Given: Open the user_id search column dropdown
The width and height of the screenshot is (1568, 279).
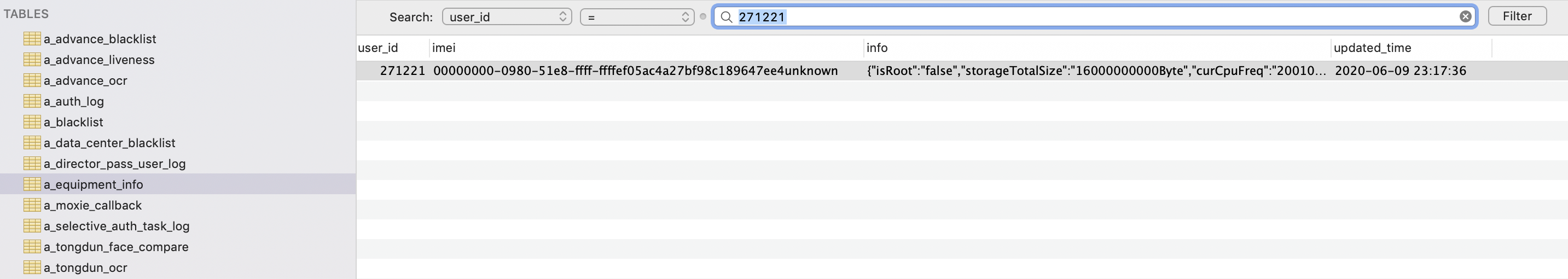Looking at the screenshot, I should pyautogui.click(x=507, y=16).
